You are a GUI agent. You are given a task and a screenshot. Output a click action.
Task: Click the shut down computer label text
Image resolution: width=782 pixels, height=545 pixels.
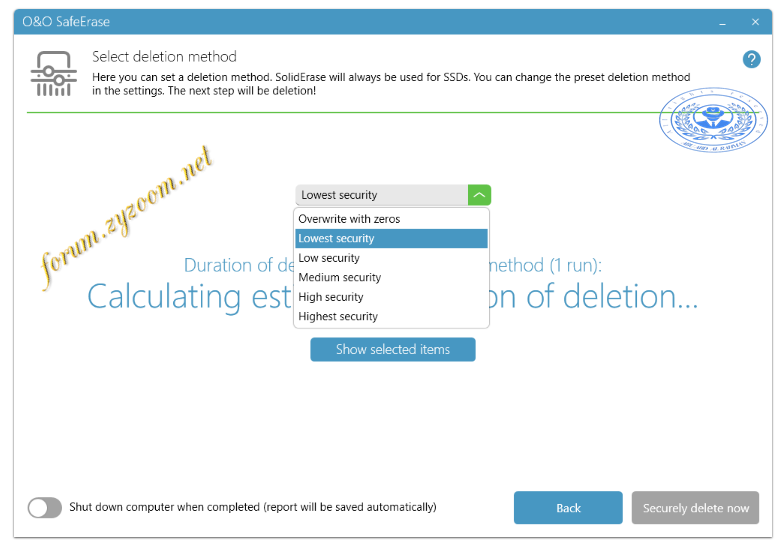pyautogui.click(x=253, y=507)
